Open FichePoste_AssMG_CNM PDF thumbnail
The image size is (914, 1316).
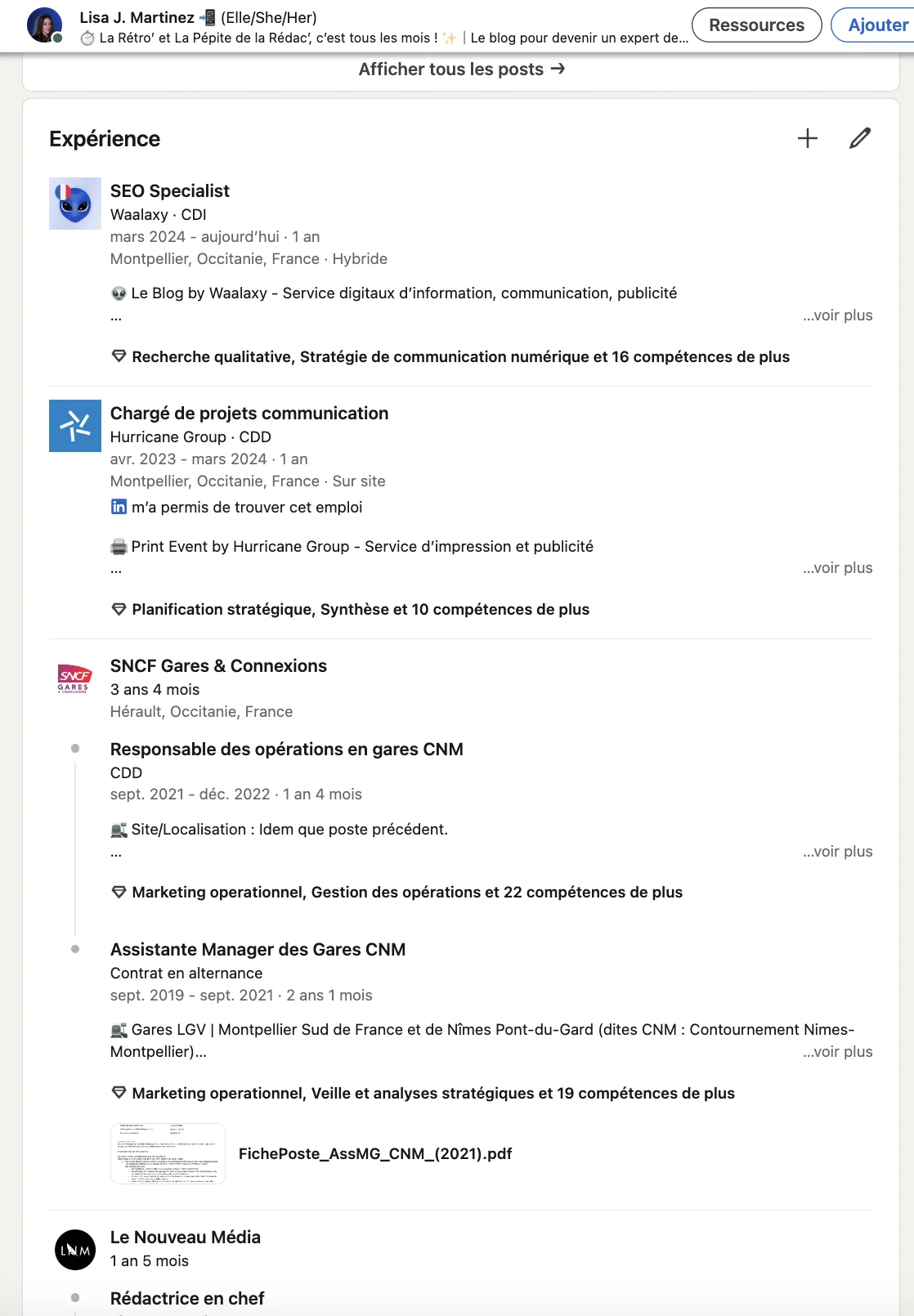(168, 1153)
